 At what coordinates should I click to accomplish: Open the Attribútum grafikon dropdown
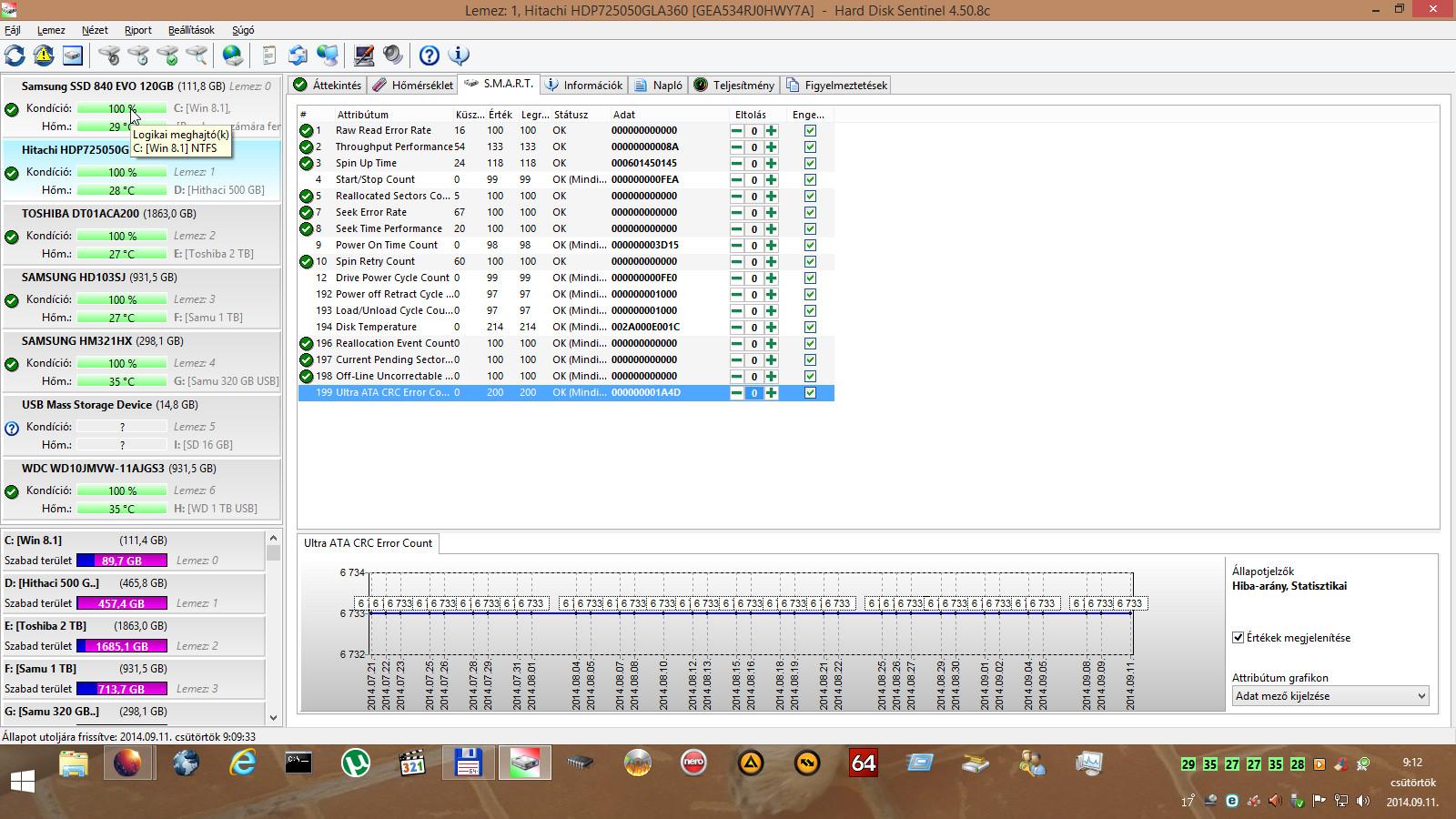tap(1330, 696)
